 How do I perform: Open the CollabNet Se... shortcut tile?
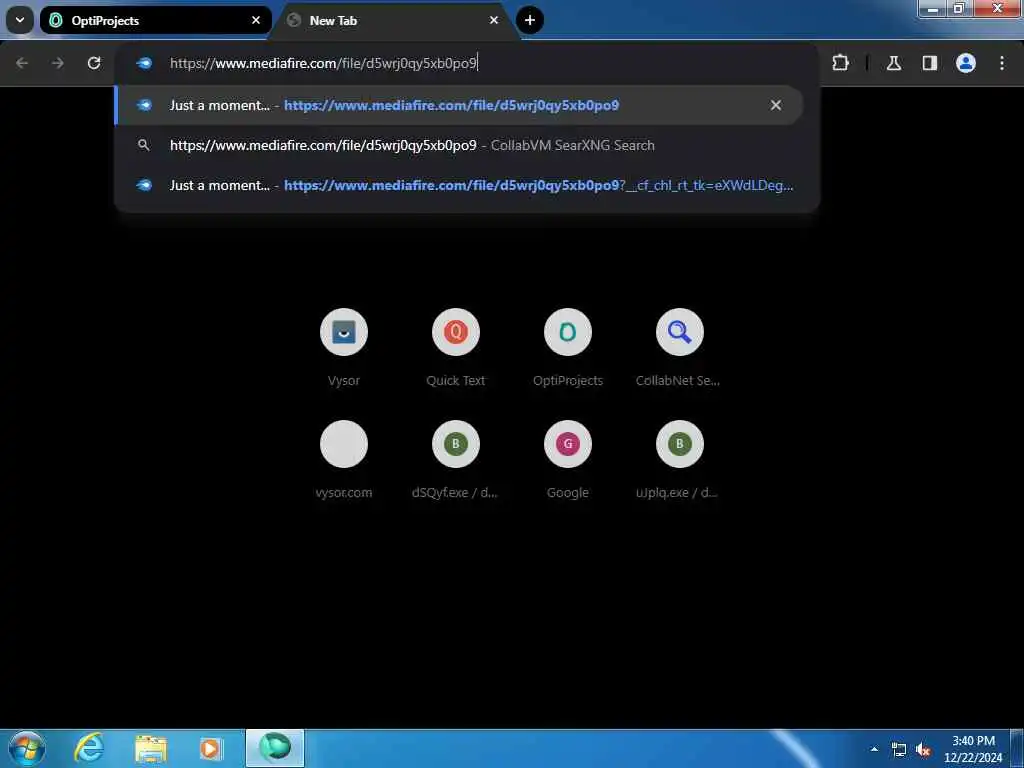pos(679,348)
